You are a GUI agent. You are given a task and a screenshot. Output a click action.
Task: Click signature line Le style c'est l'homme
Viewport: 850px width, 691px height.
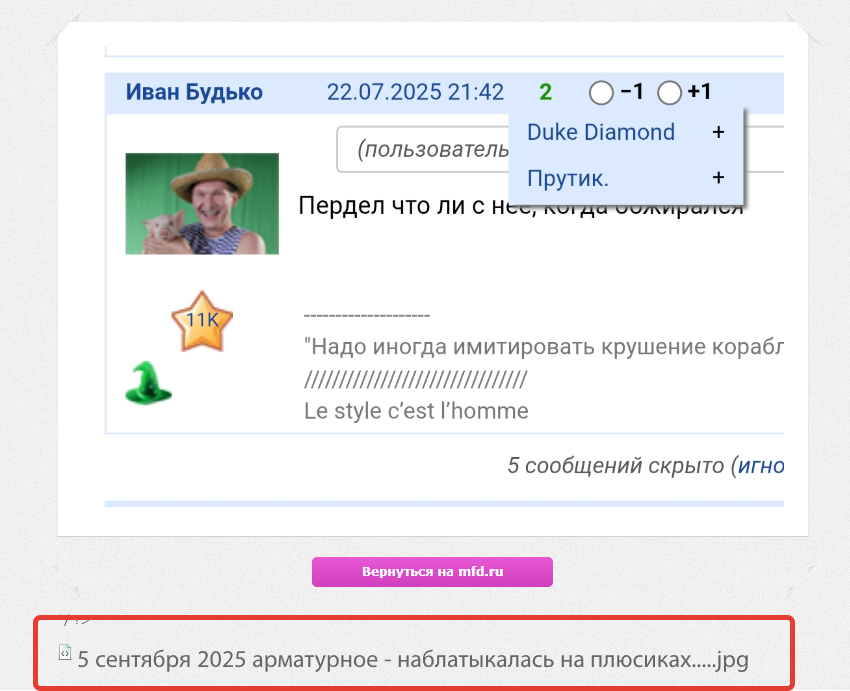coord(416,411)
